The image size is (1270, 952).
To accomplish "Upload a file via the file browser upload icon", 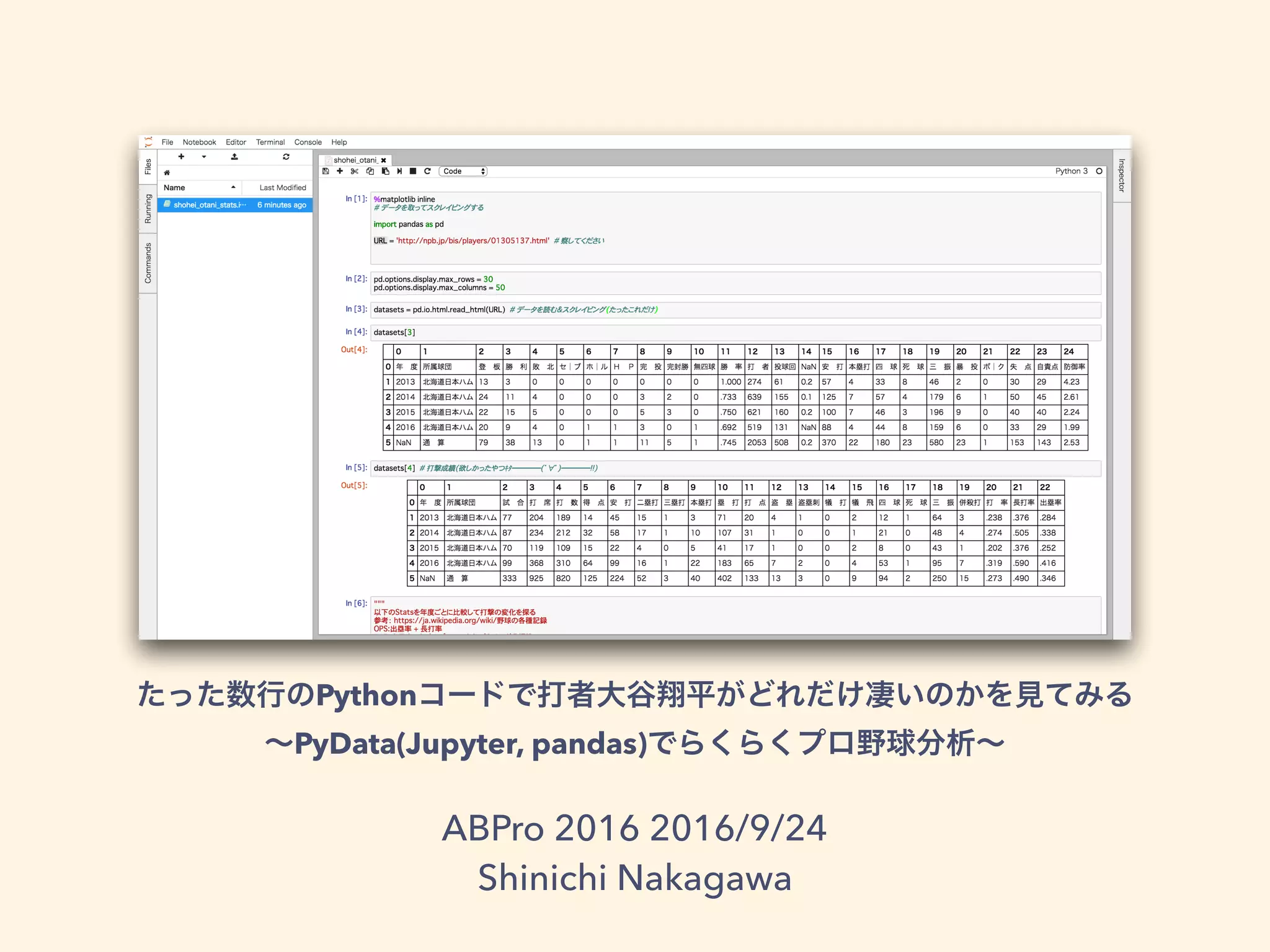I will tap(234, 157).
